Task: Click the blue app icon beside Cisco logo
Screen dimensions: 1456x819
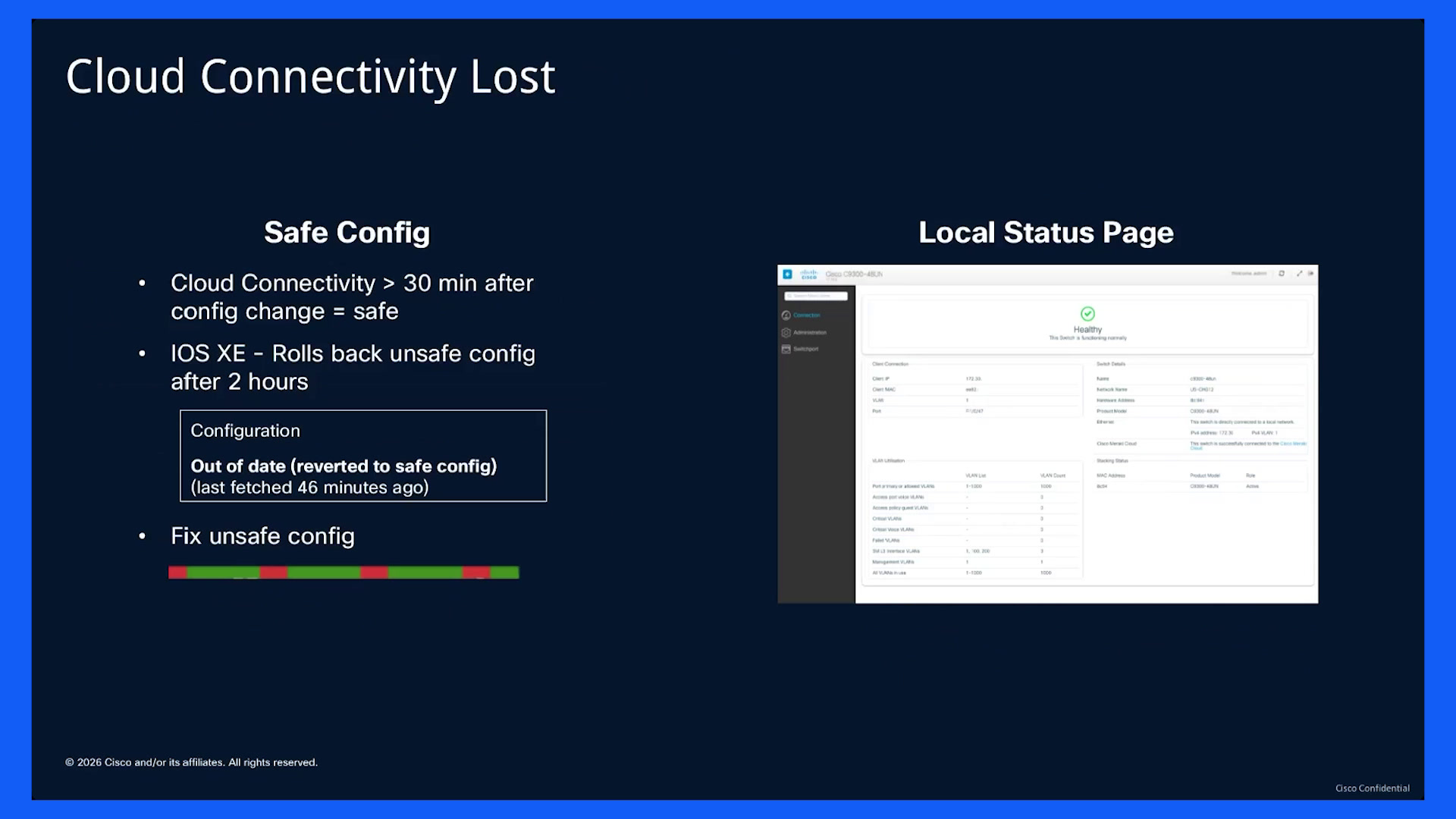Action: point(787,274)
